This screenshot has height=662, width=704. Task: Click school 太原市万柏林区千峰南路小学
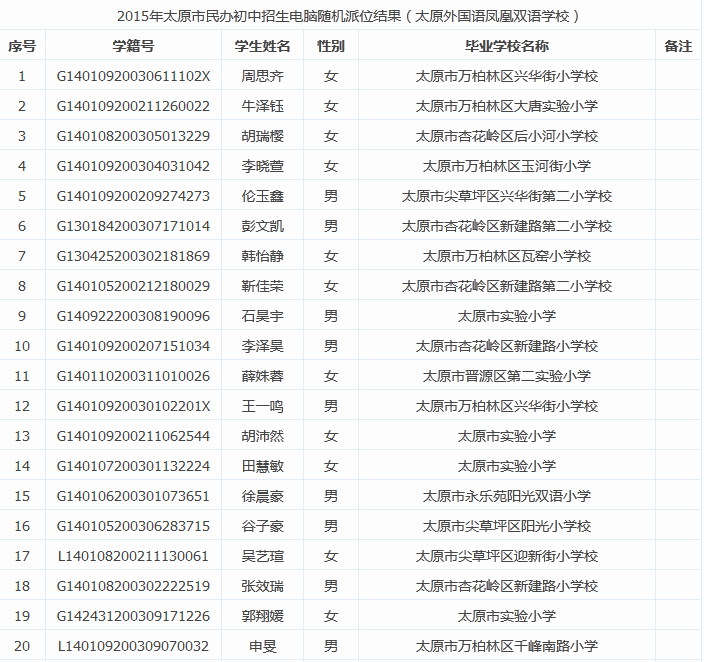(506, 646)
